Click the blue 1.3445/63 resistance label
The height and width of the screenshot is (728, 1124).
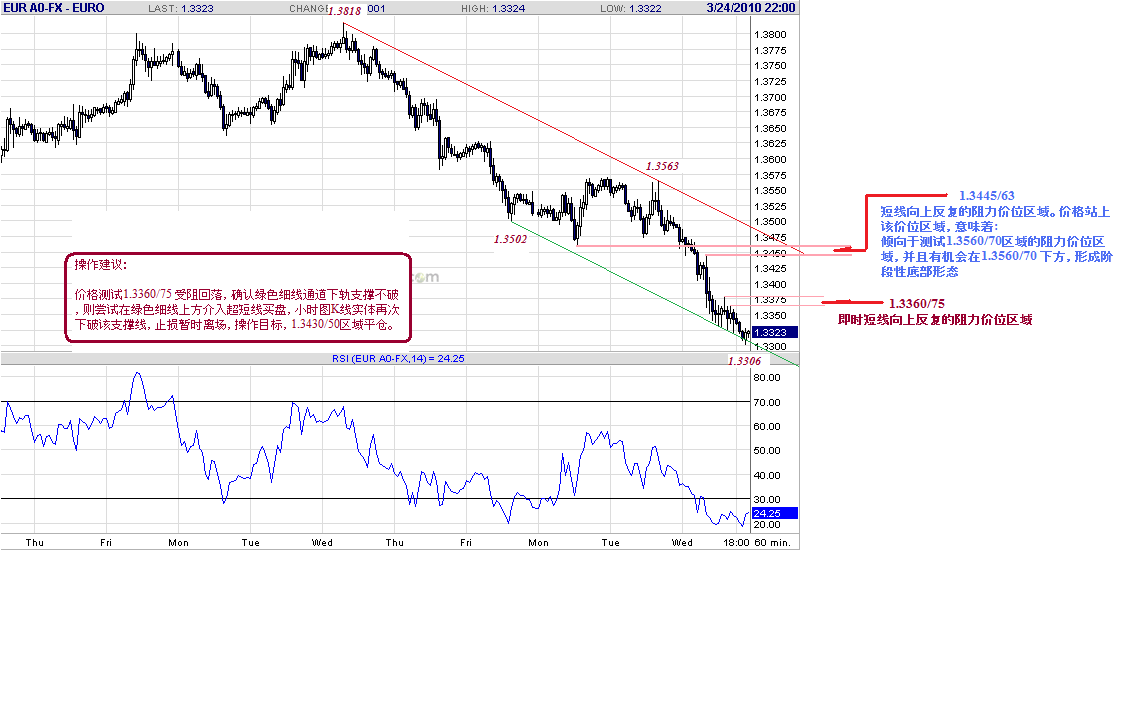pyautogui.click(x=986, y=196)
